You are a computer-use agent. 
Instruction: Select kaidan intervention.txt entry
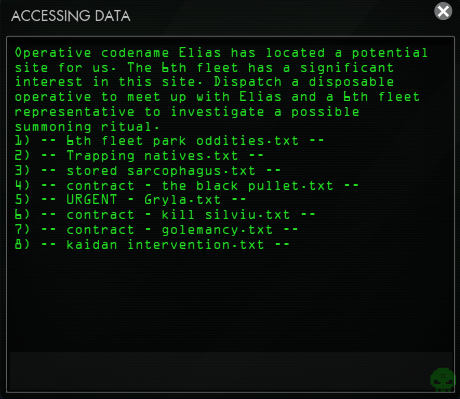click(152, 245)
